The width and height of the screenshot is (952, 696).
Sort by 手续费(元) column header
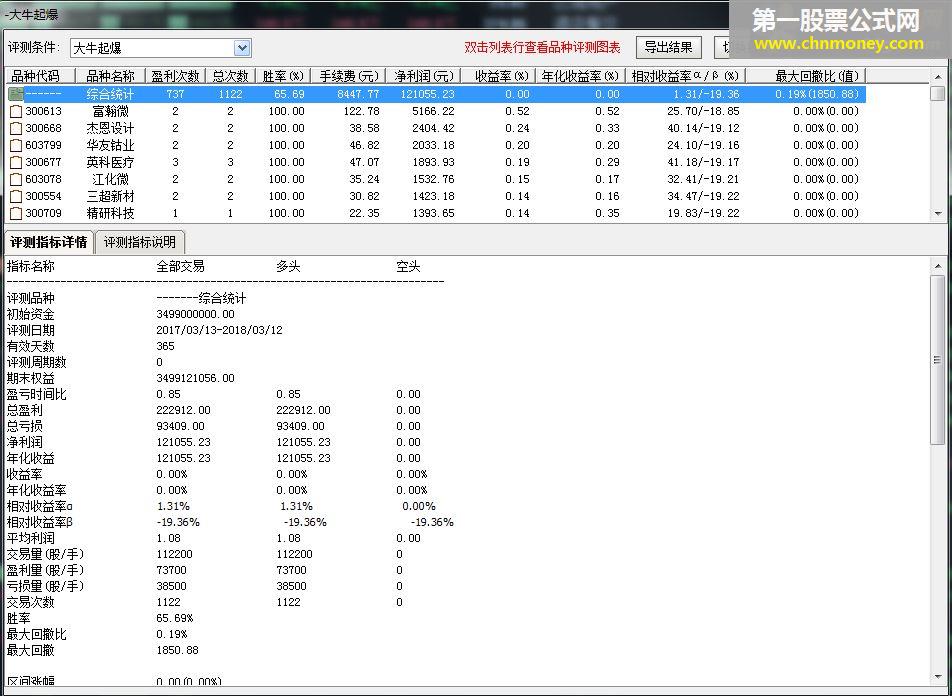pos(348,76)
